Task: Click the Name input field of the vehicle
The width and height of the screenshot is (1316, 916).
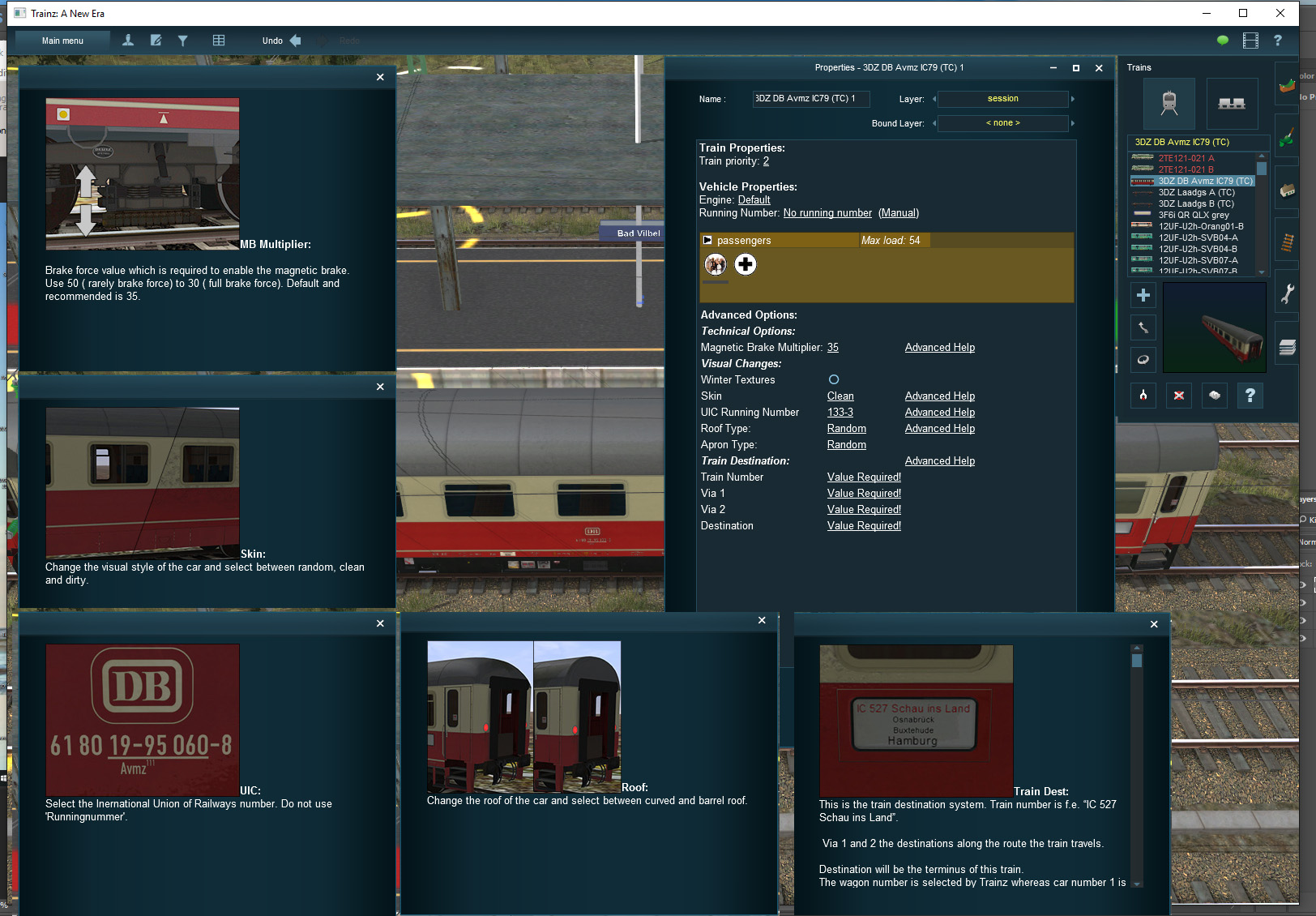Action: pos(811,99)
